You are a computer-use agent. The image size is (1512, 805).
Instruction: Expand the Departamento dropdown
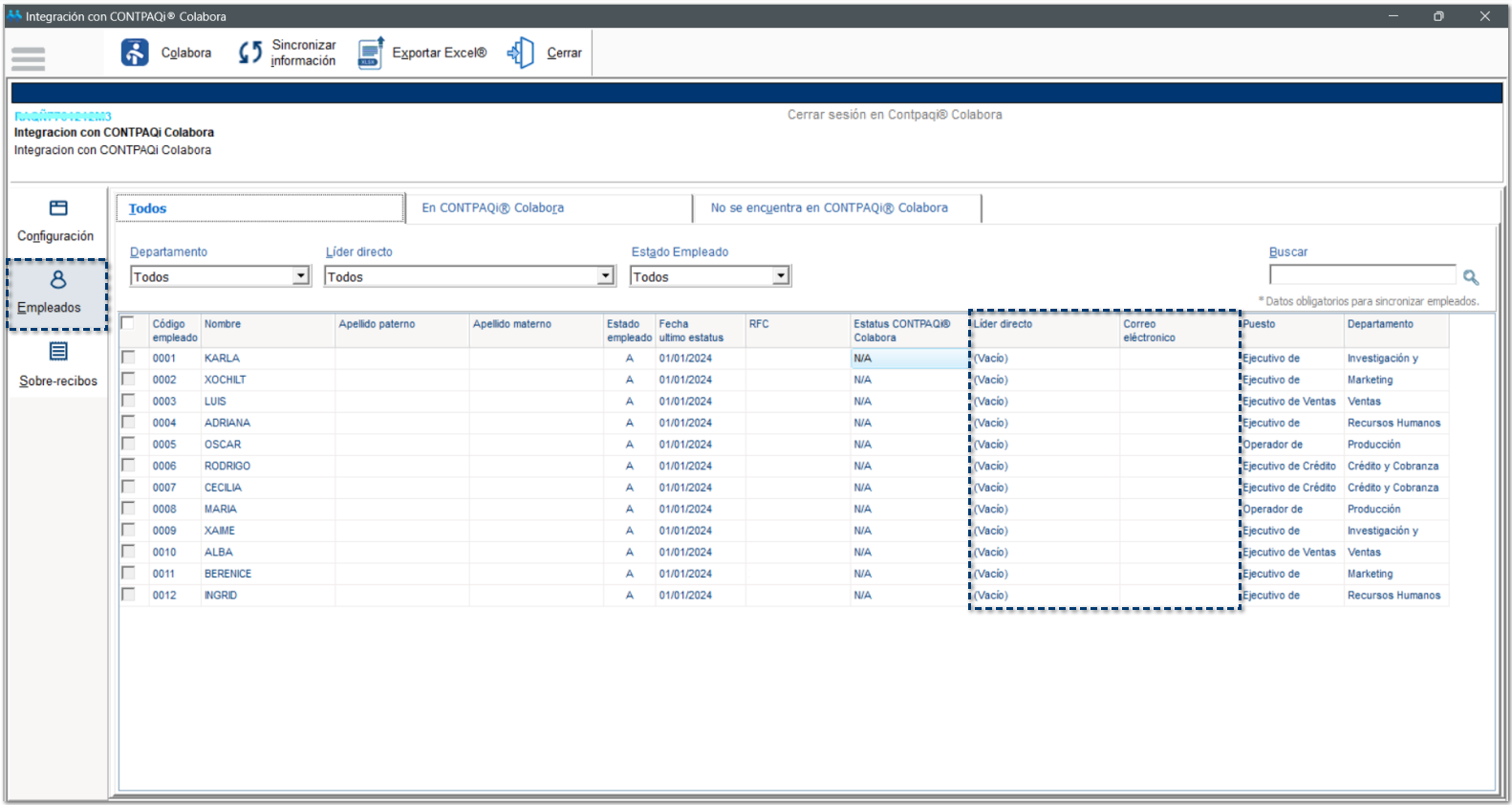coord(301,276)
